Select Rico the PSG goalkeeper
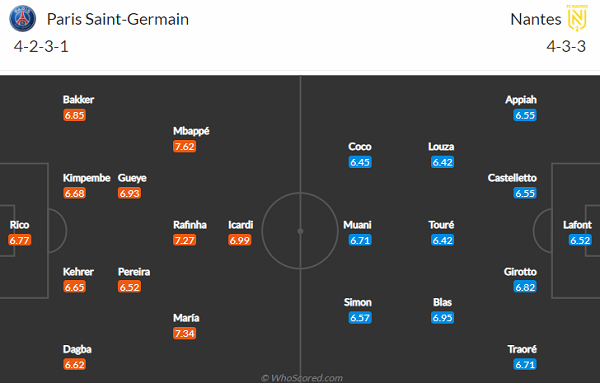 (20, 225)
